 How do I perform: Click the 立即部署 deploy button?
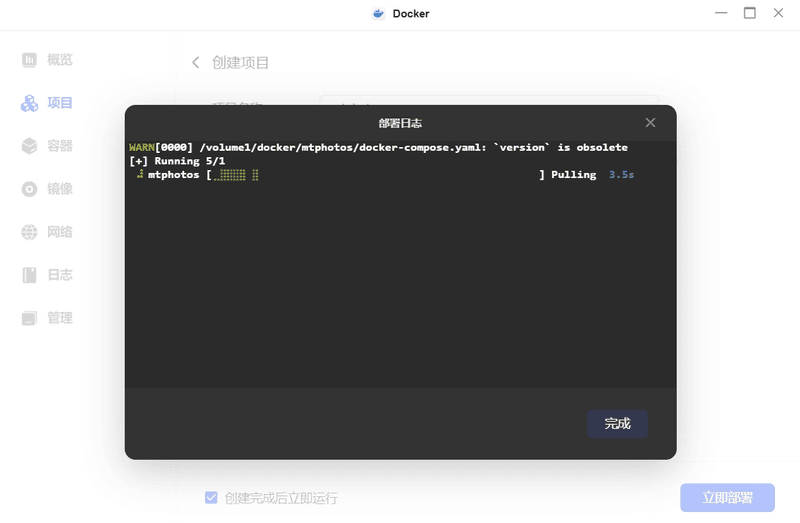(x=727, y=497)
